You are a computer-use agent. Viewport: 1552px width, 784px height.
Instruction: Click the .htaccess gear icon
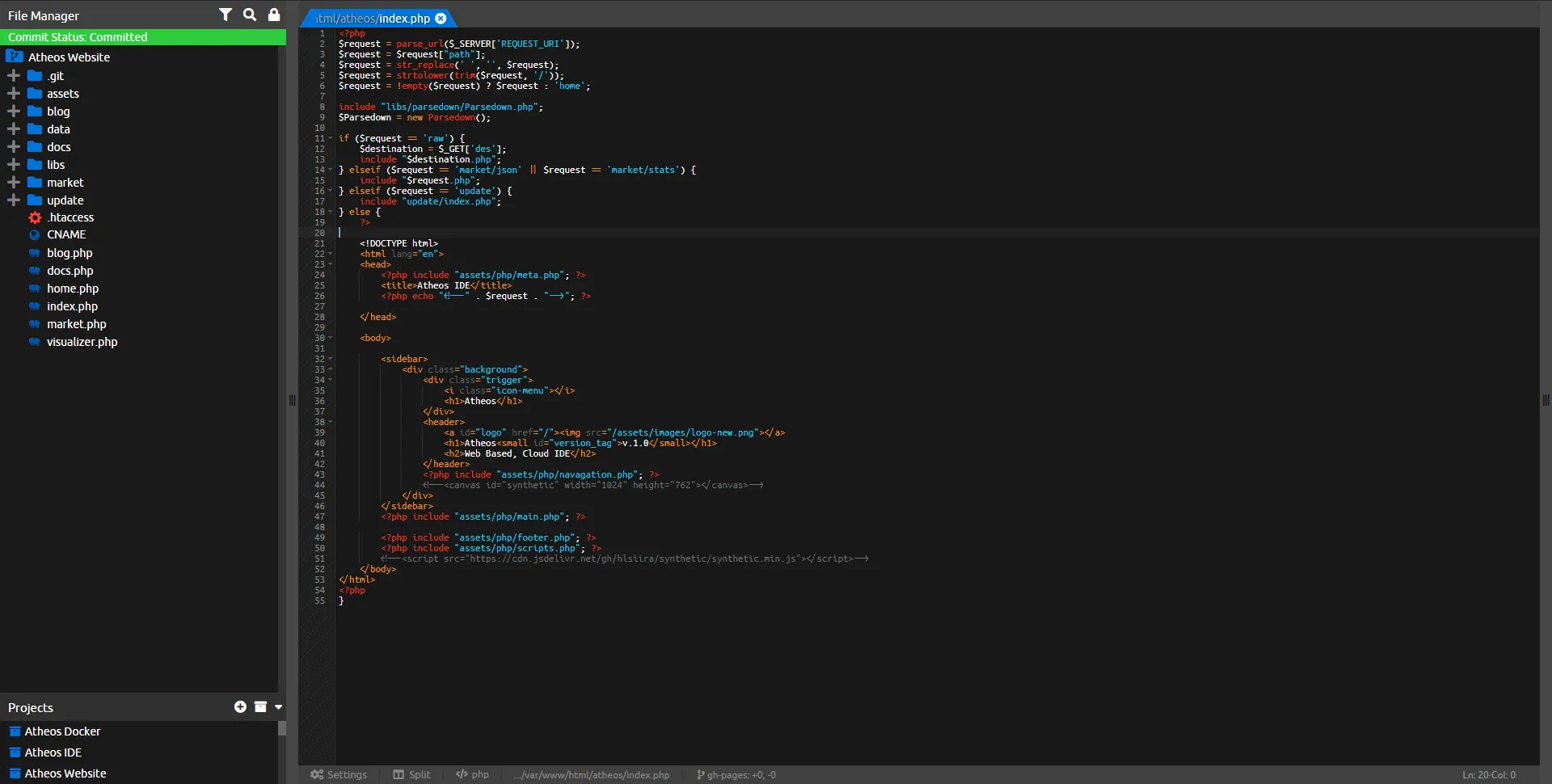pyautogui.click(x=35, y=217)
